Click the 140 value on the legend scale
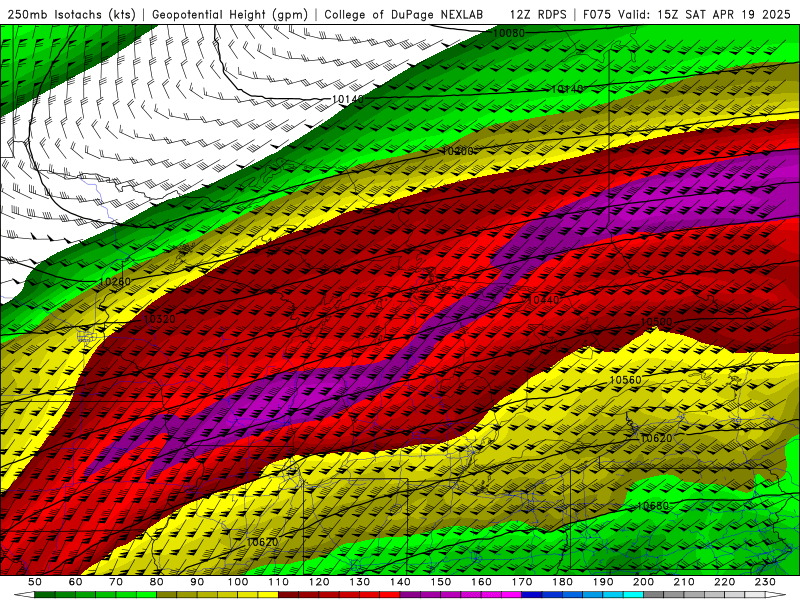This screenshot has height=600, width=800. pos(400,582)
